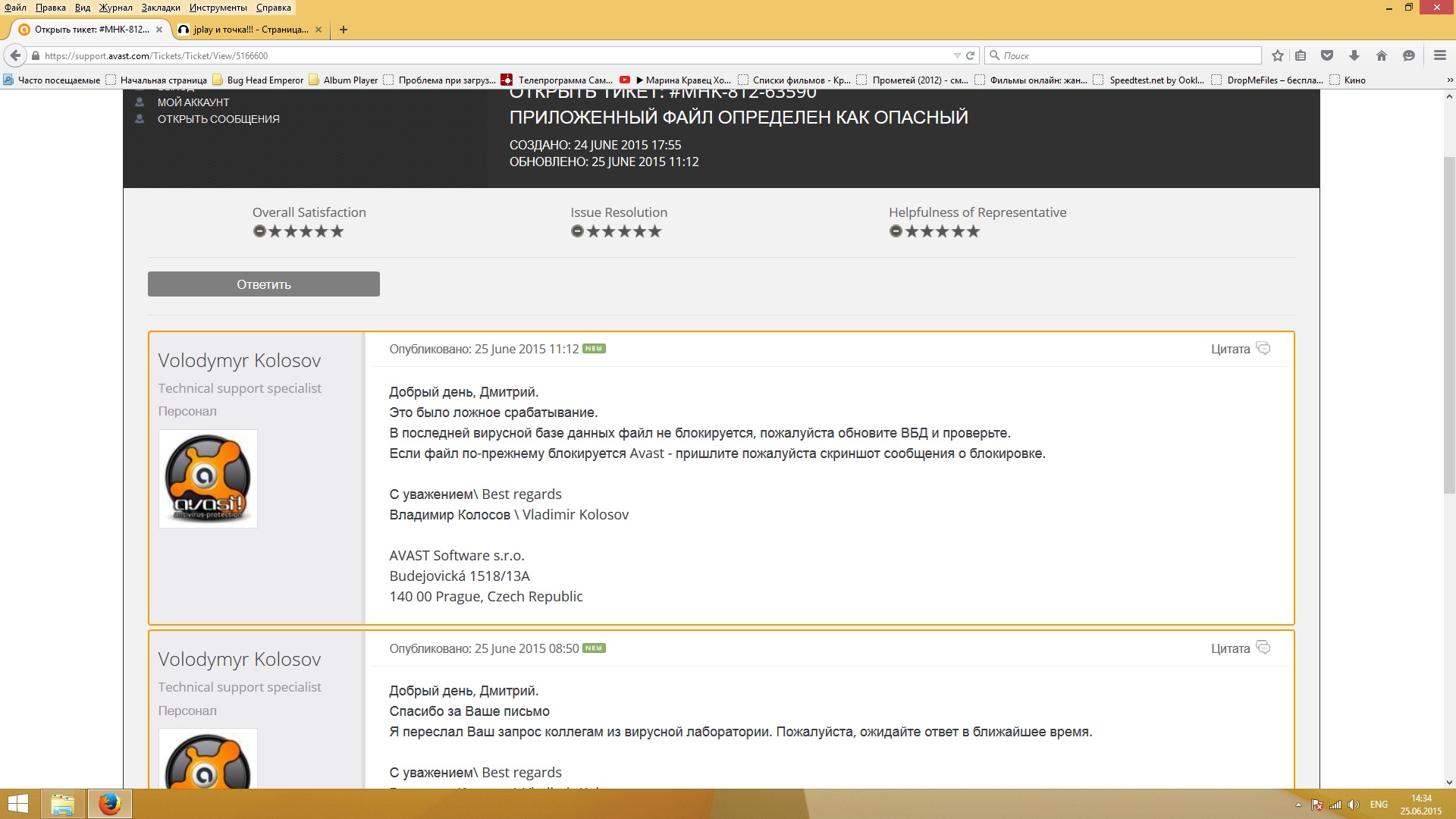Bookmark this page with the star icon
This screenshot has width=1456, height=819.
pos(1278,55)
